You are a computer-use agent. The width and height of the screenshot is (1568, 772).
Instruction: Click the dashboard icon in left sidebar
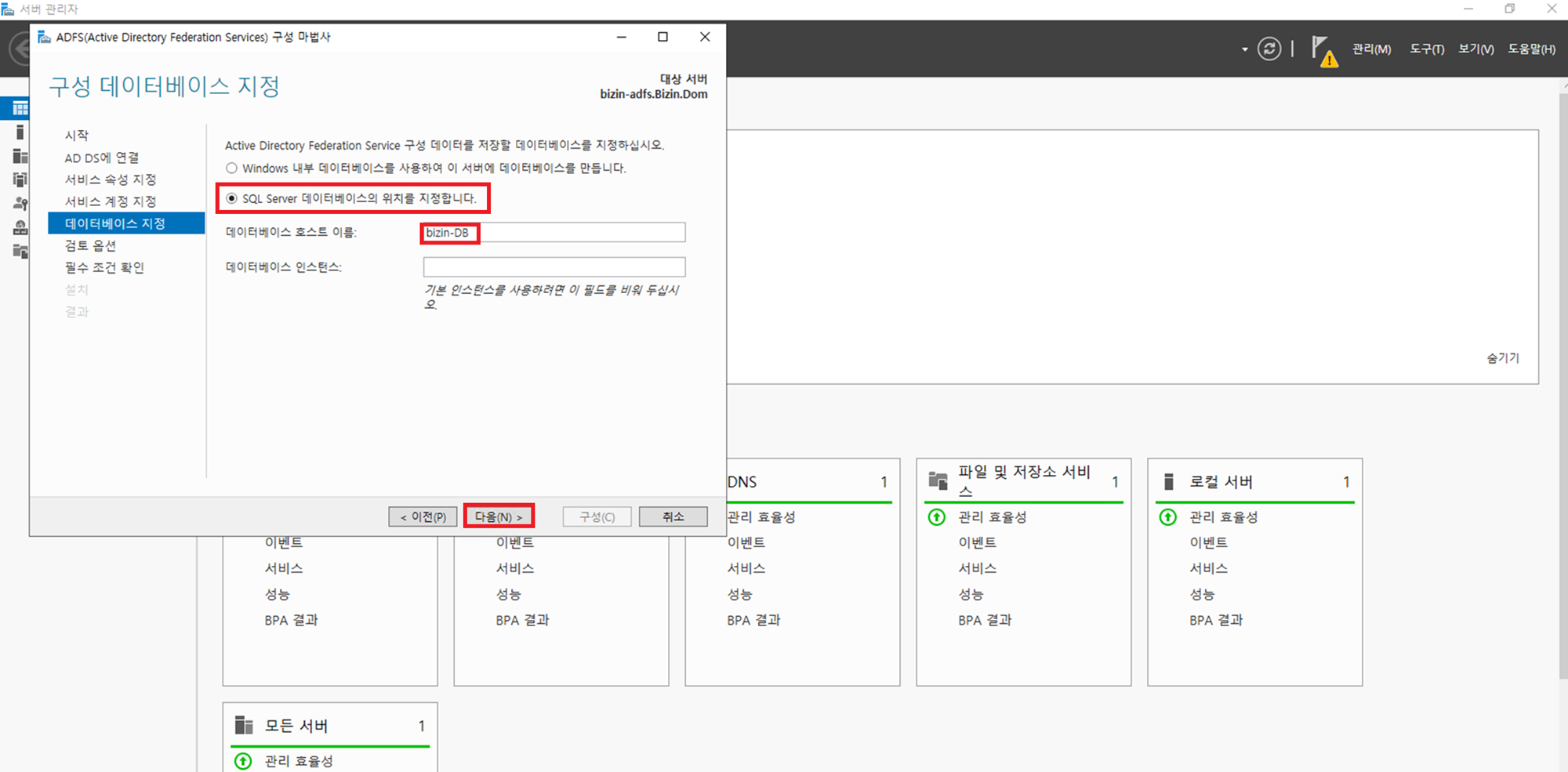(20, 108)
